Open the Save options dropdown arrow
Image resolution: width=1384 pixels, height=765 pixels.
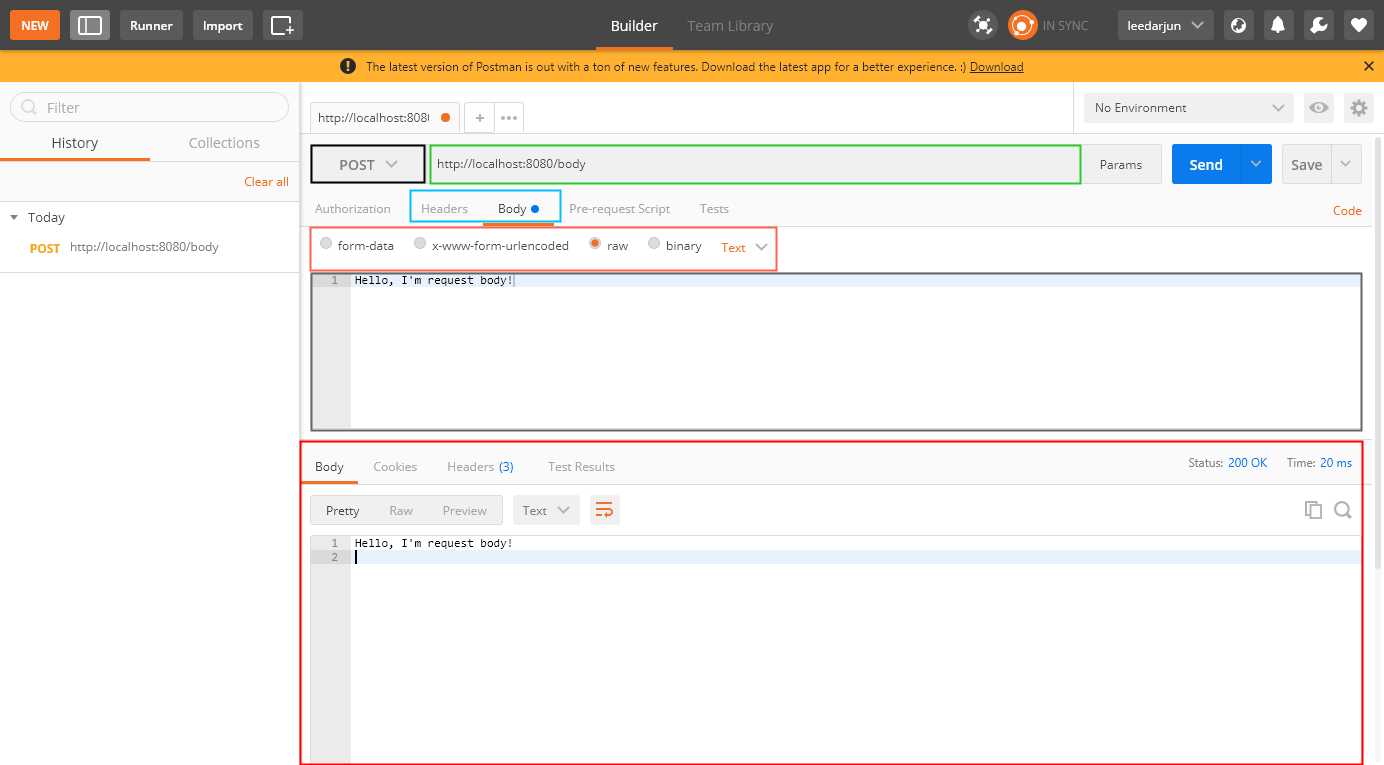1346,165
